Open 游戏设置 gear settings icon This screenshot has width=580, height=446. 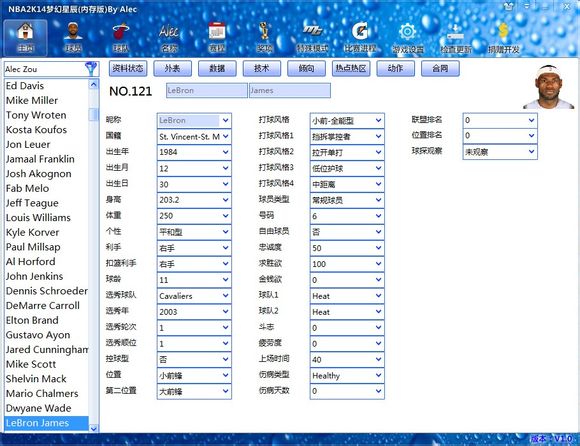pos(408,37)
